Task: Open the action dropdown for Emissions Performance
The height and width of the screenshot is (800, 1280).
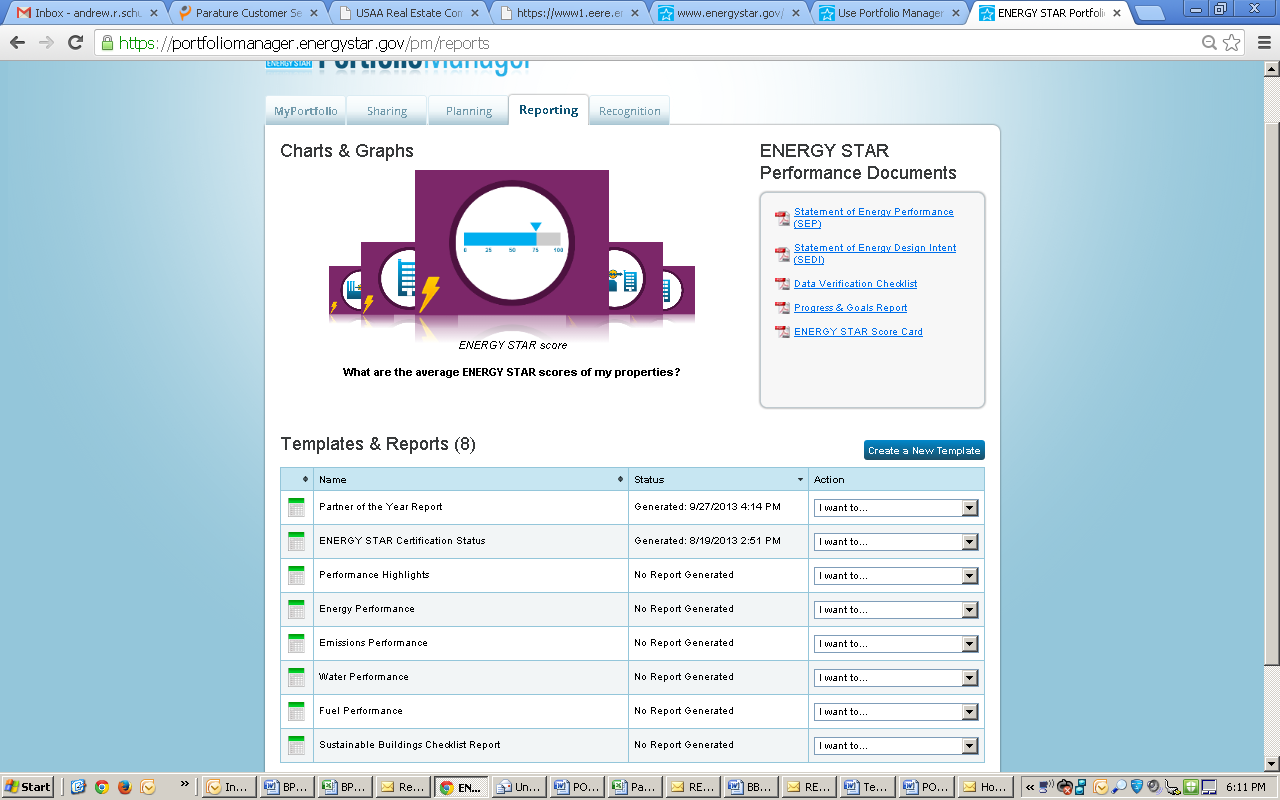Action: coord(896,644)
